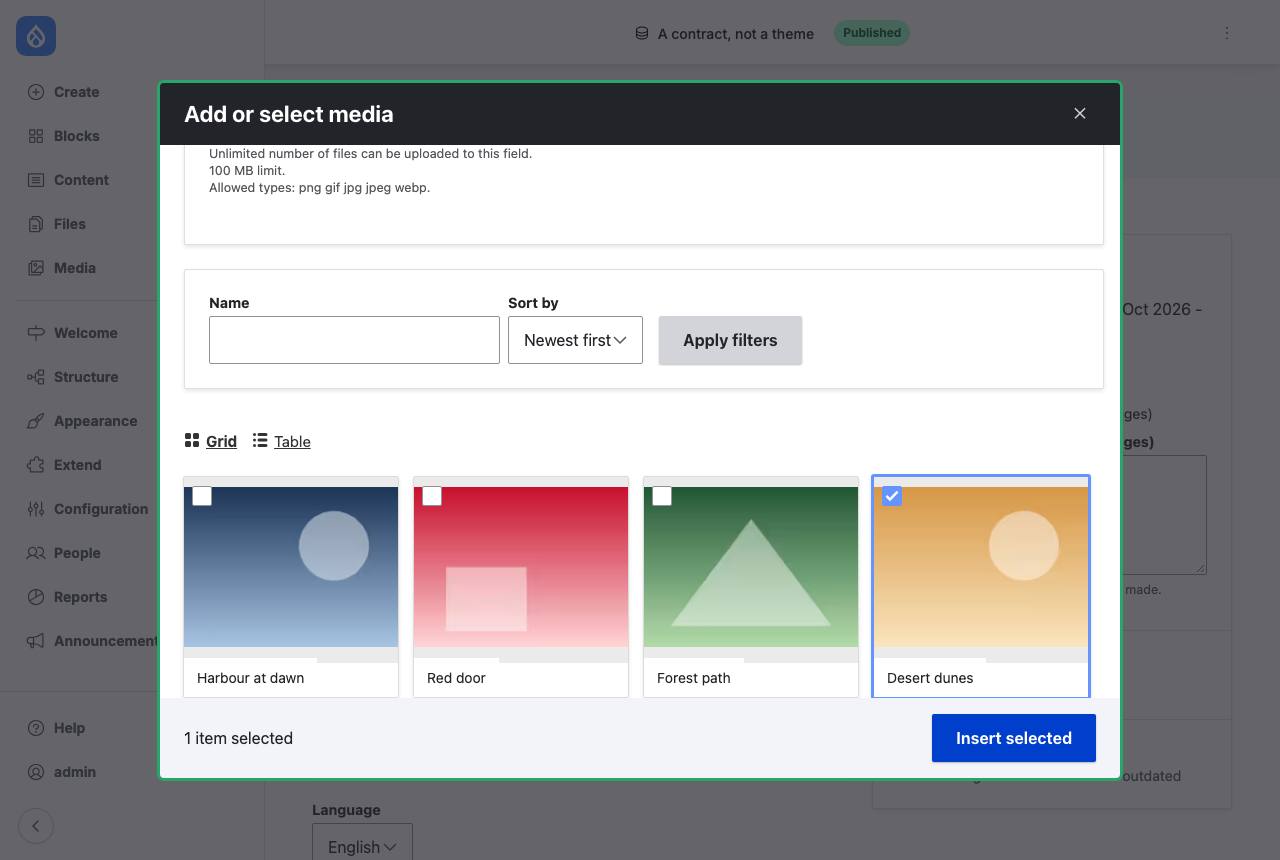The width and height of the screenshot is (1280, 860).
Task: Click the Help question mark icon
Action: pos(36,728)
